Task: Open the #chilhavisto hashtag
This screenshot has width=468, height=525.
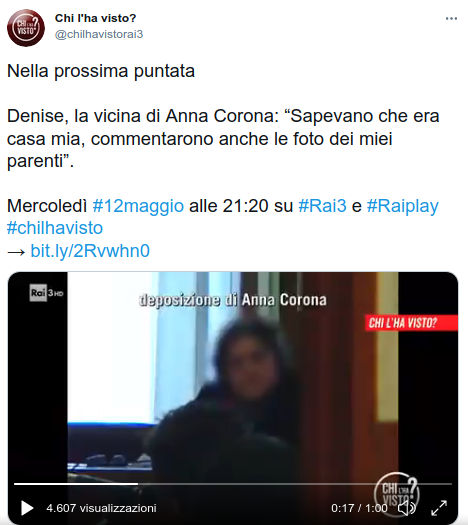Action: pos(55,228)
